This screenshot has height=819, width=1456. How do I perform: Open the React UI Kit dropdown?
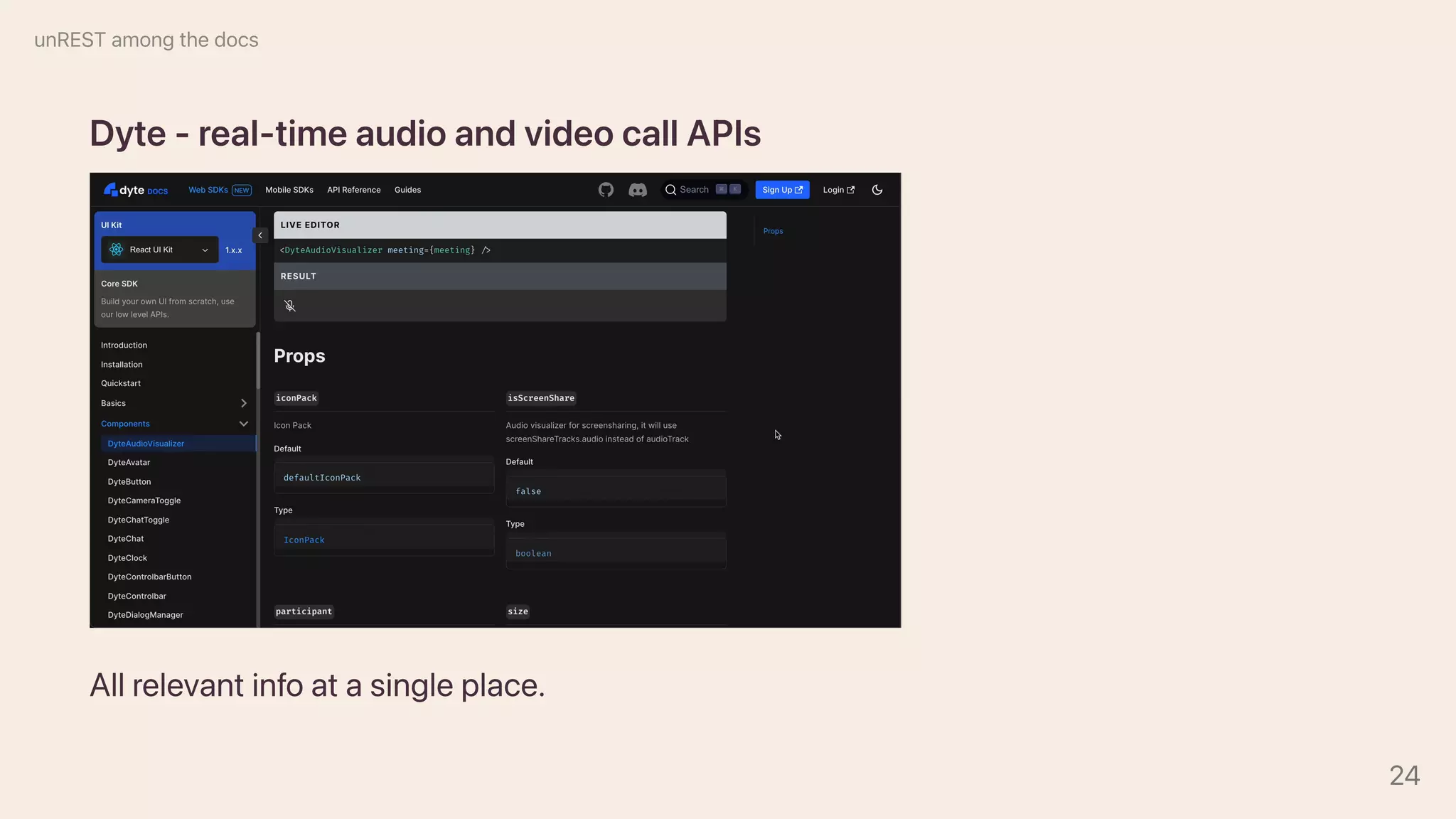click(160, 250)
